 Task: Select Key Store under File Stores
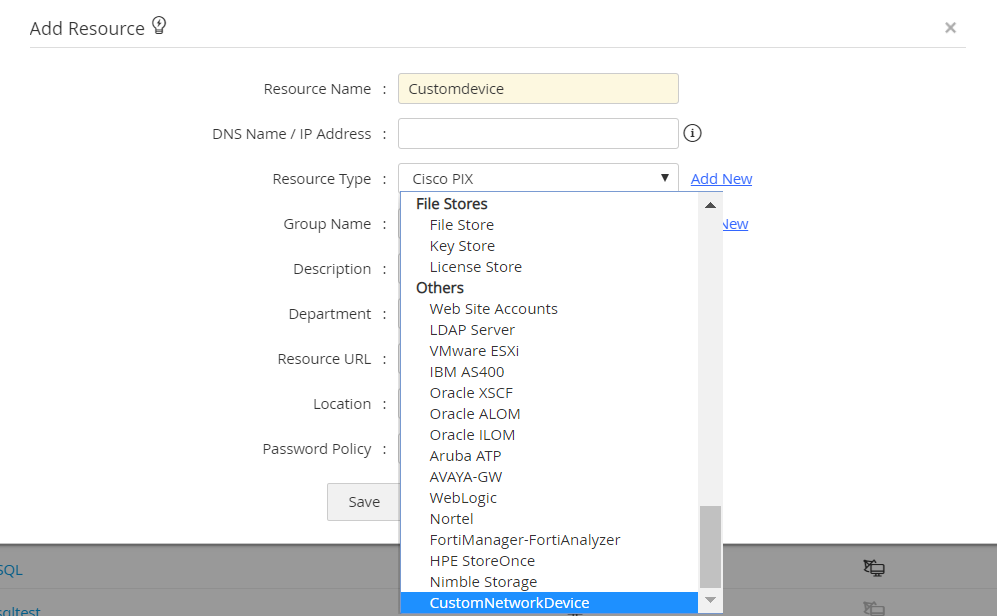462,246
